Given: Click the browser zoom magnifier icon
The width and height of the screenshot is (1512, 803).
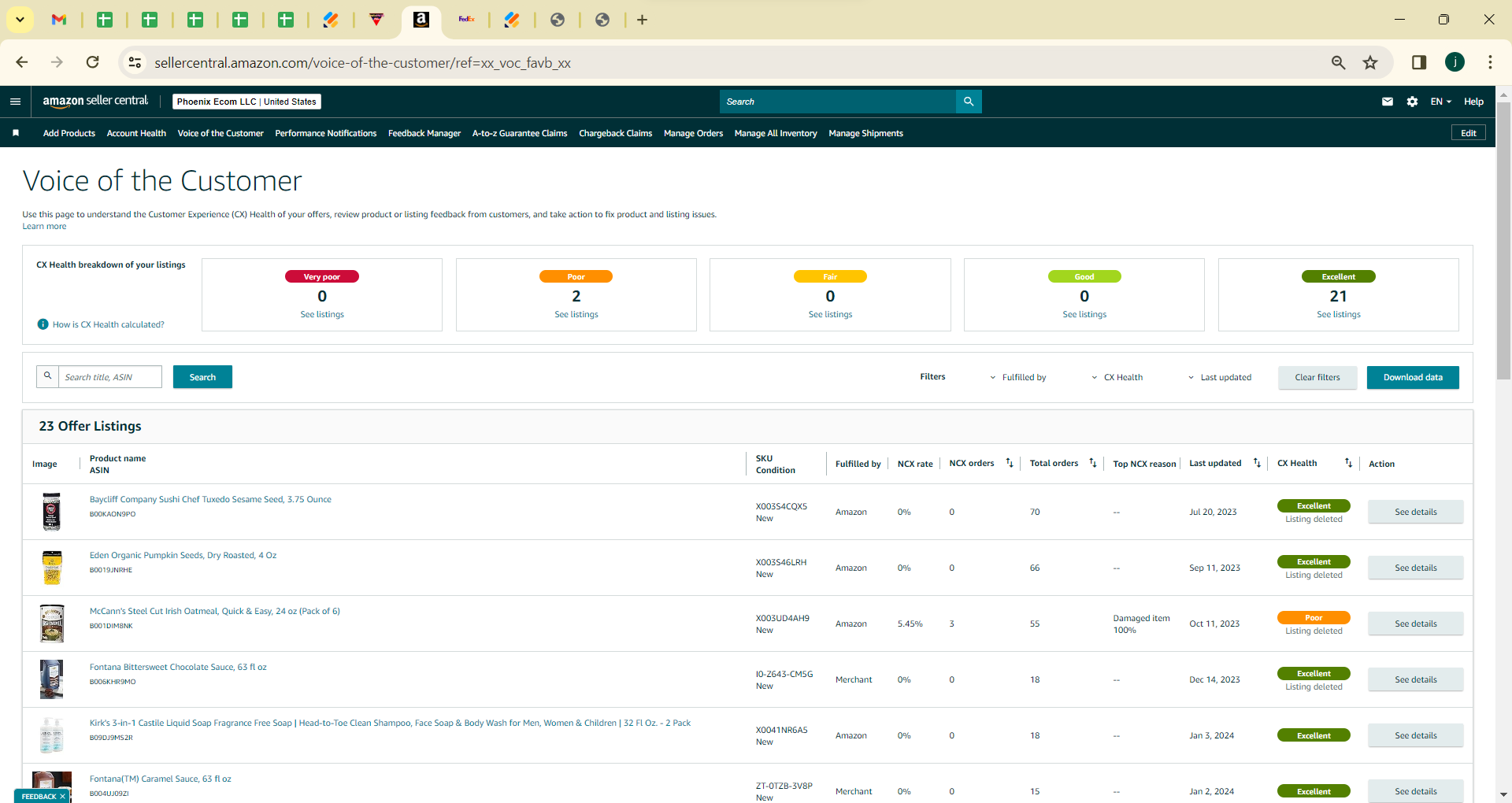Looking at the screenshot, I should click(1338, 62).
